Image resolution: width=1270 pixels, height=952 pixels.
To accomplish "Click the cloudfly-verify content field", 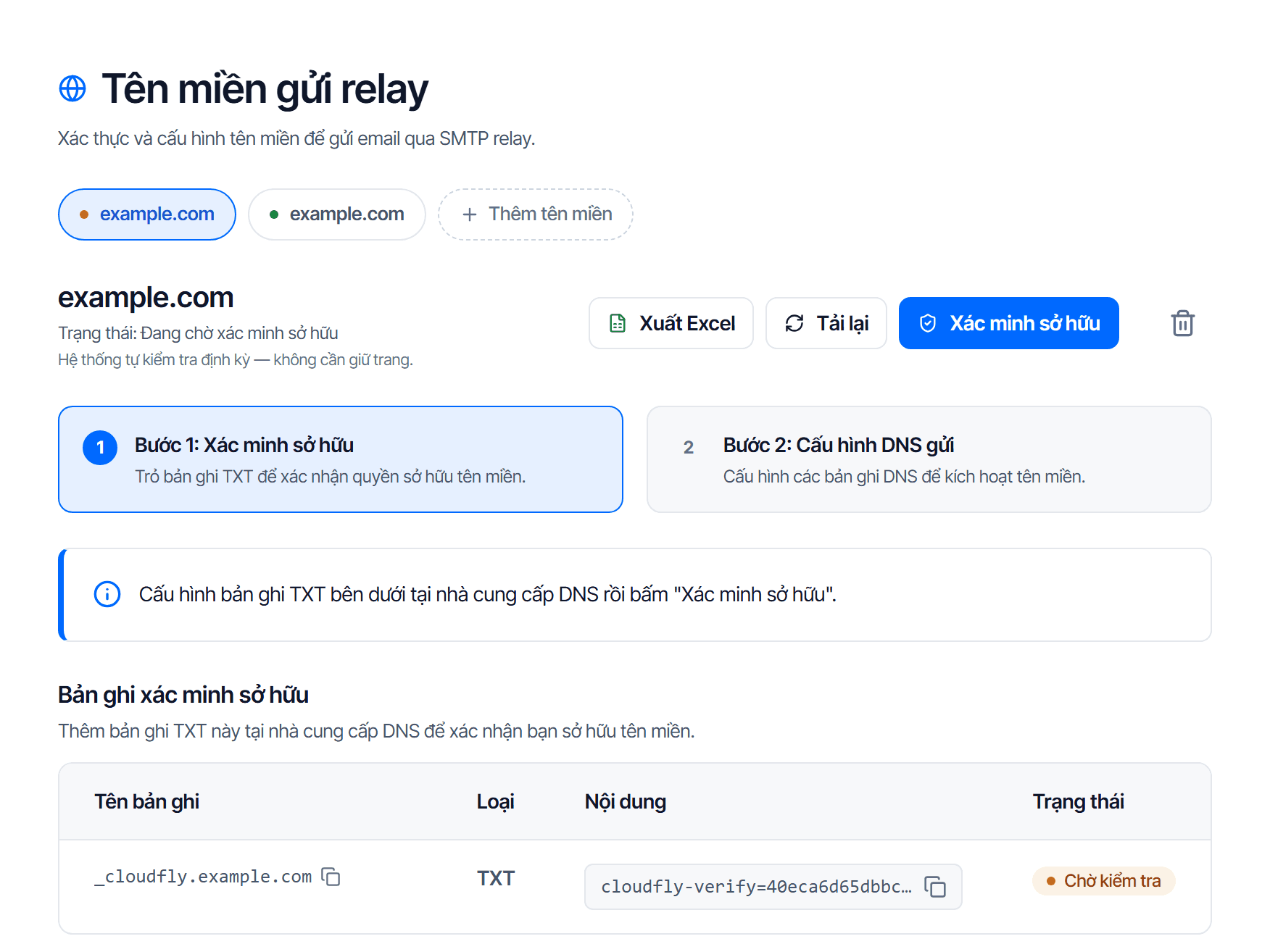I will [773, 886].
